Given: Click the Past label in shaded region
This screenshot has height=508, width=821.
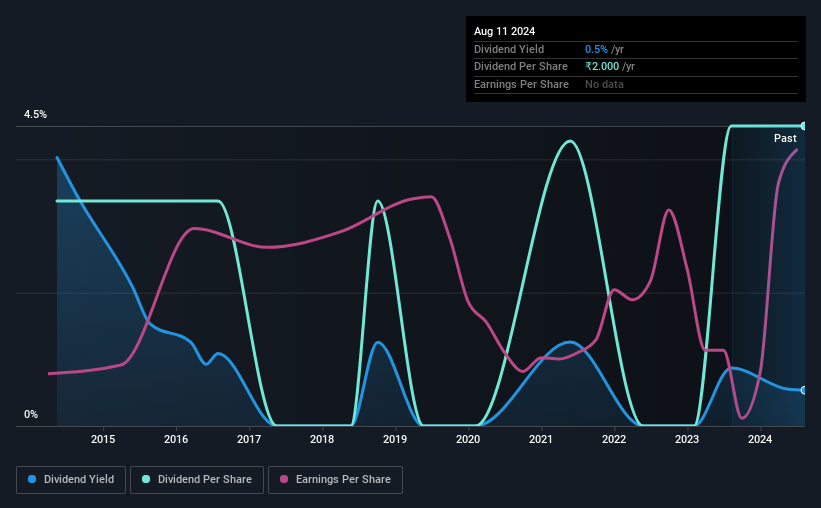Looking at the screenshot, I should (x=785, y=138).
